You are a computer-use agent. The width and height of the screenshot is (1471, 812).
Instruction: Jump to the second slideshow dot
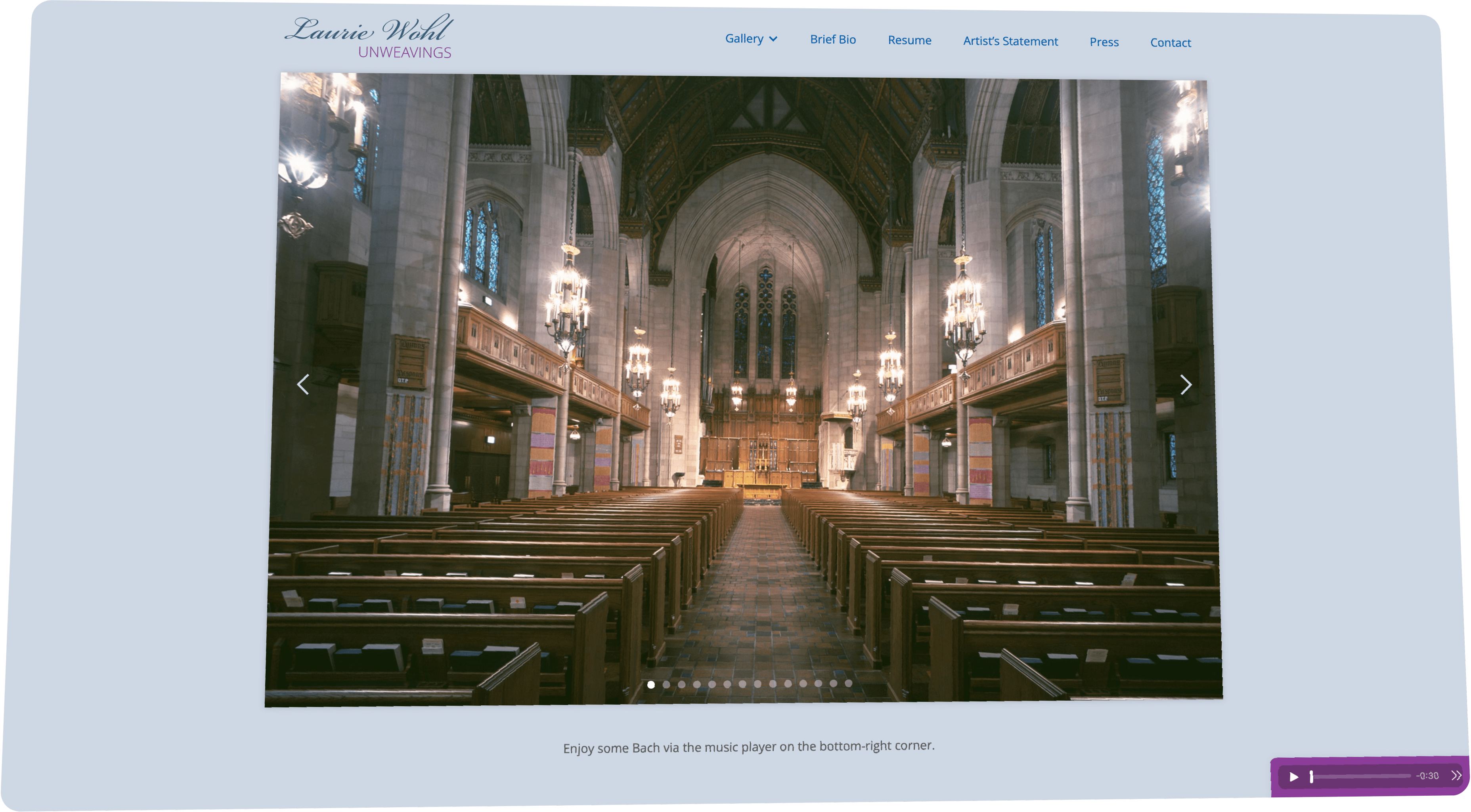[x=666, y=685]
